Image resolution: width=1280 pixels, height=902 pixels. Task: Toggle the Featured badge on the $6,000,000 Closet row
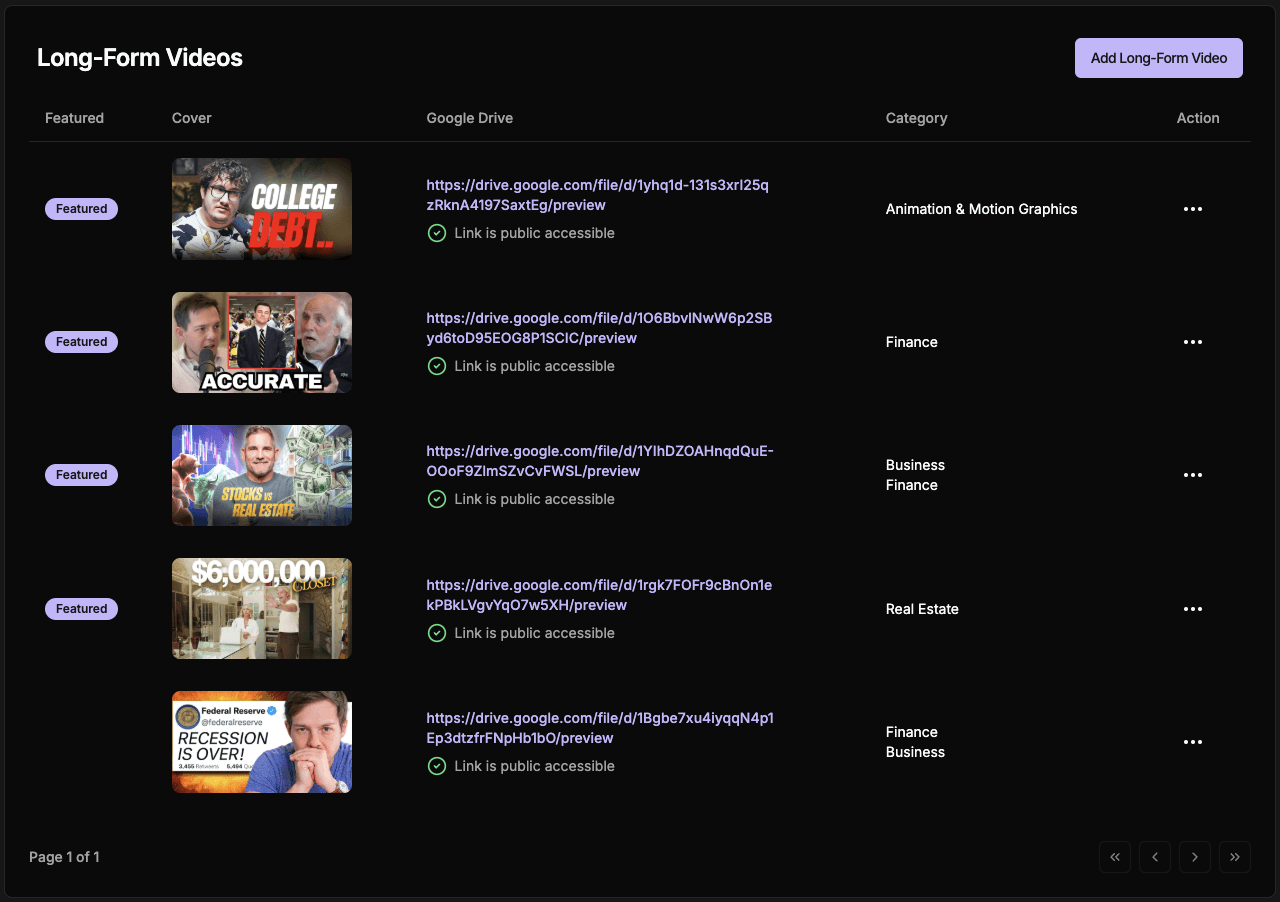click(x=81, y=608)
